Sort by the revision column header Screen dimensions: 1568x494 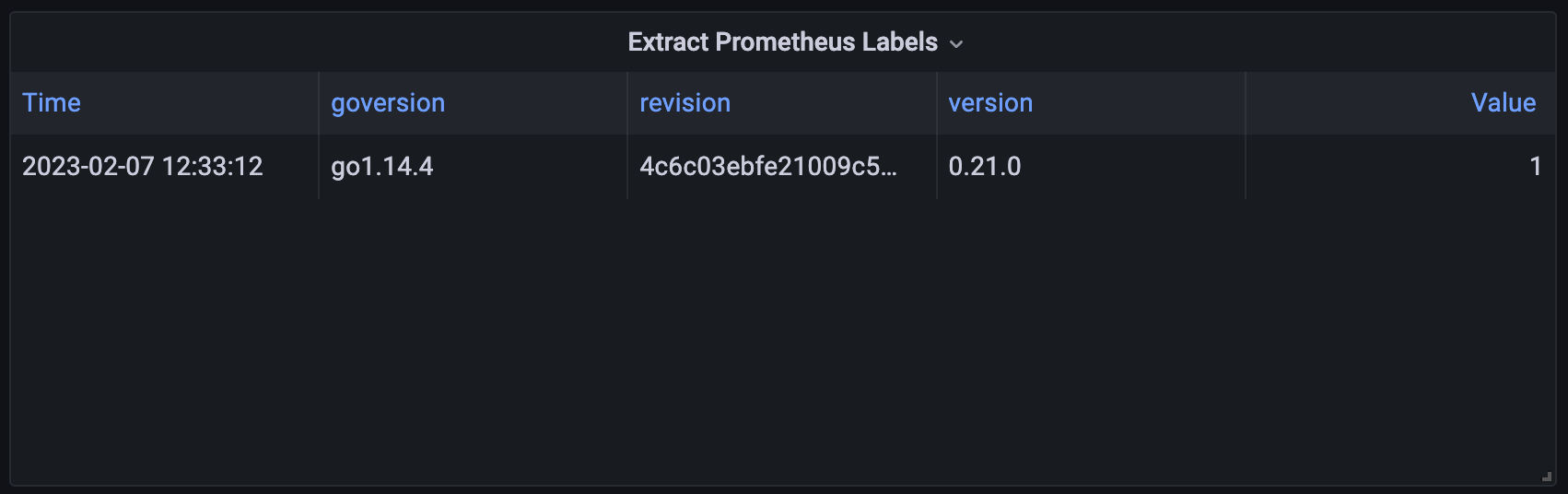685,102
